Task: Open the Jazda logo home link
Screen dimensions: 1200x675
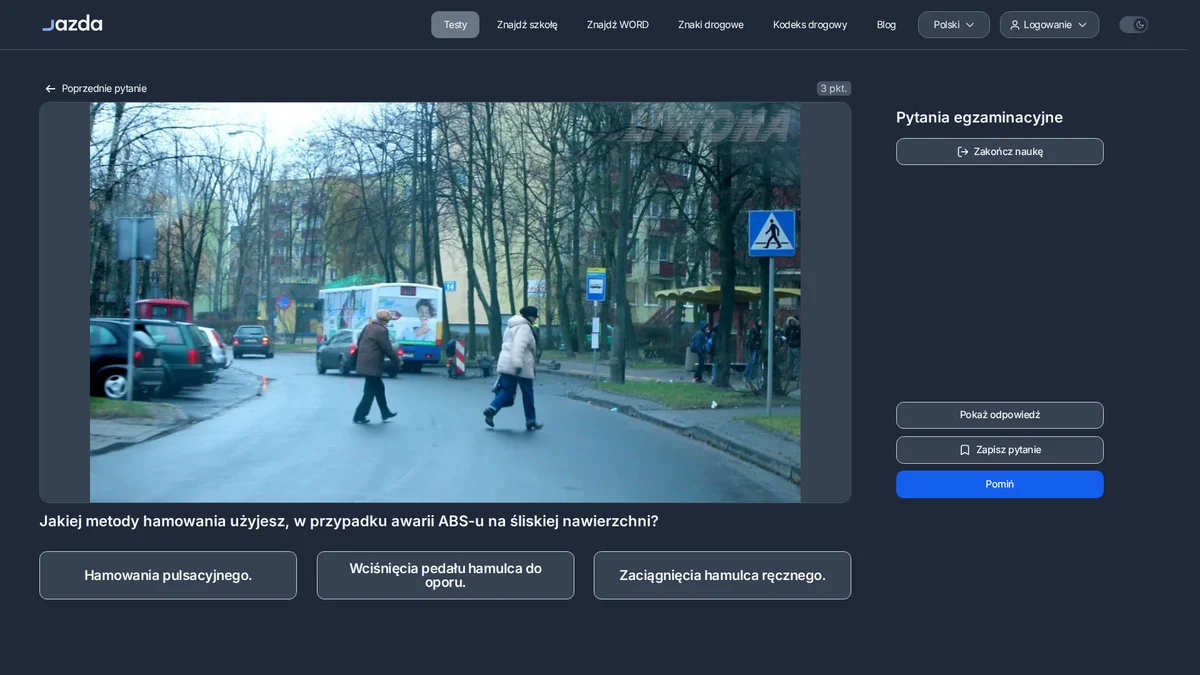Action: click(72, 23)
